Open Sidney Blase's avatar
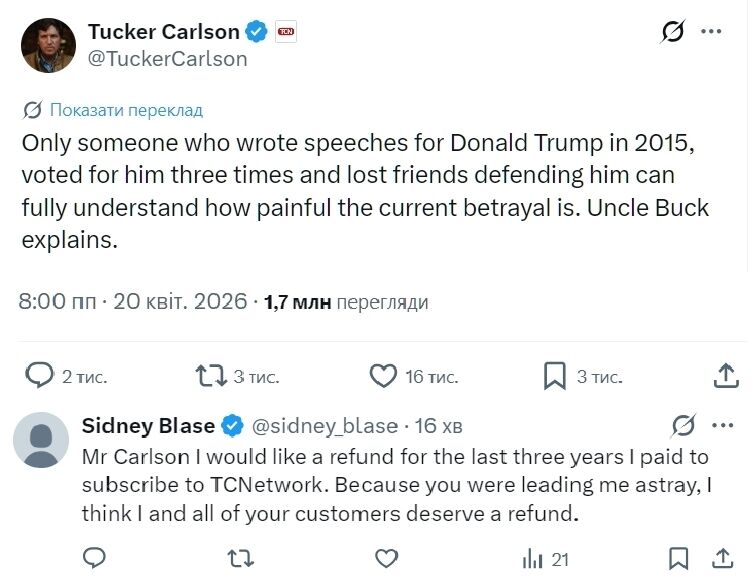 pos(41,438)
